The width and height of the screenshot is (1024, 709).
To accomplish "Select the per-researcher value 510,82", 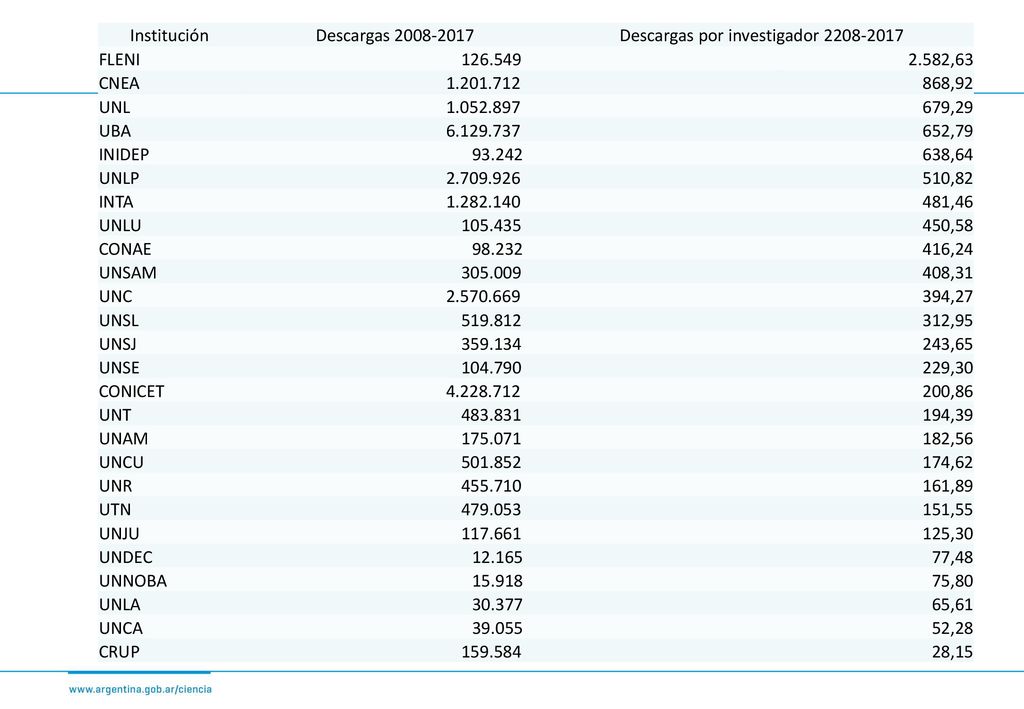I will pos(948,178).
